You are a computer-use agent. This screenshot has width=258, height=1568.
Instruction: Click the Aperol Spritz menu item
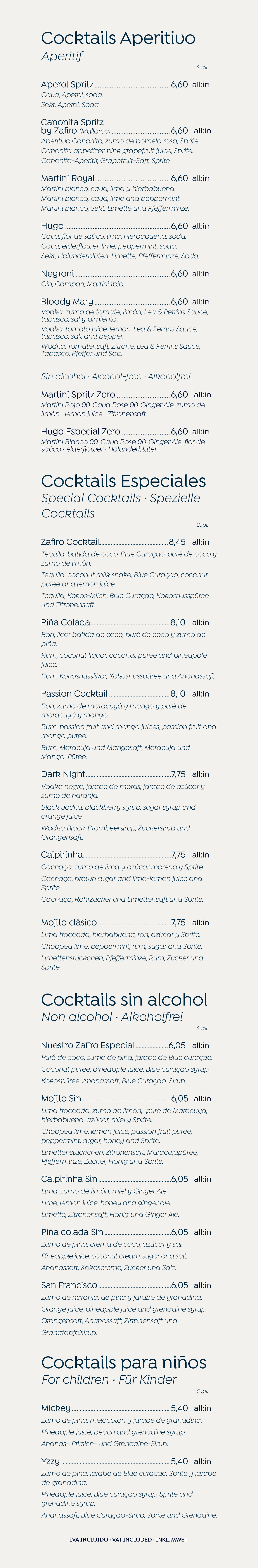coord(67,85)
